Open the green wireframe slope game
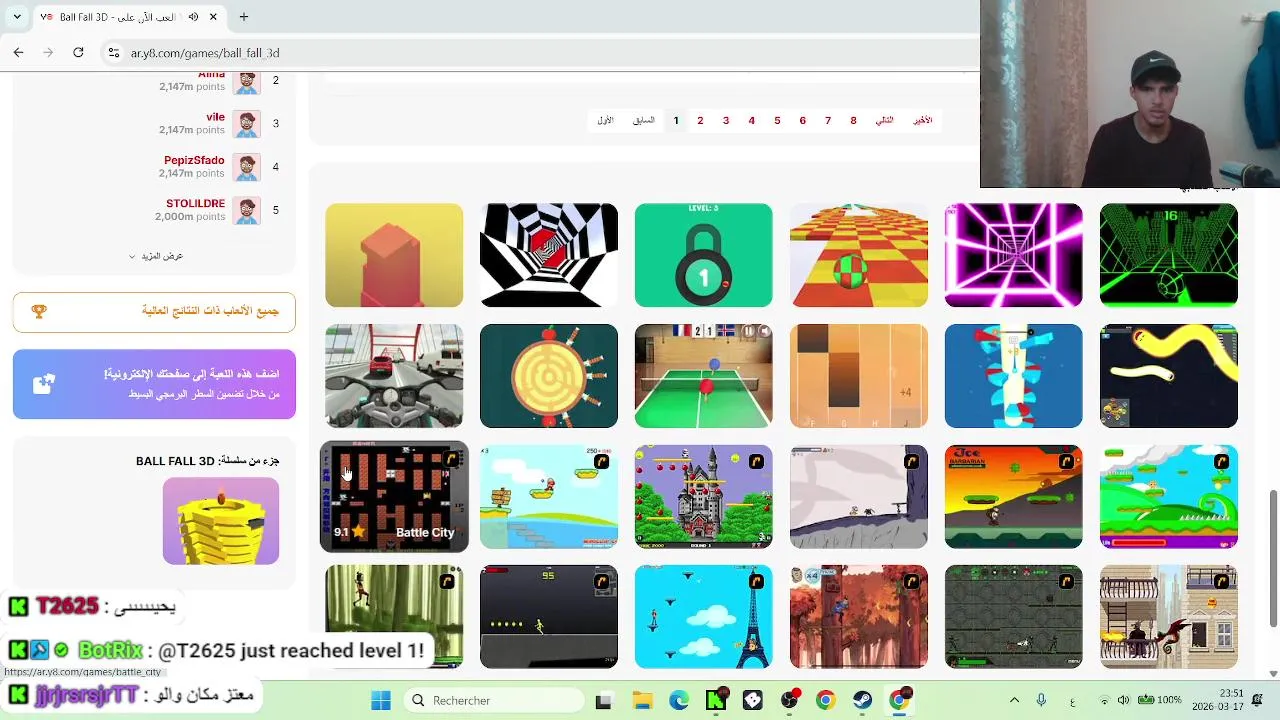Screen dimensions: 1280x720 pos(1169,255)
